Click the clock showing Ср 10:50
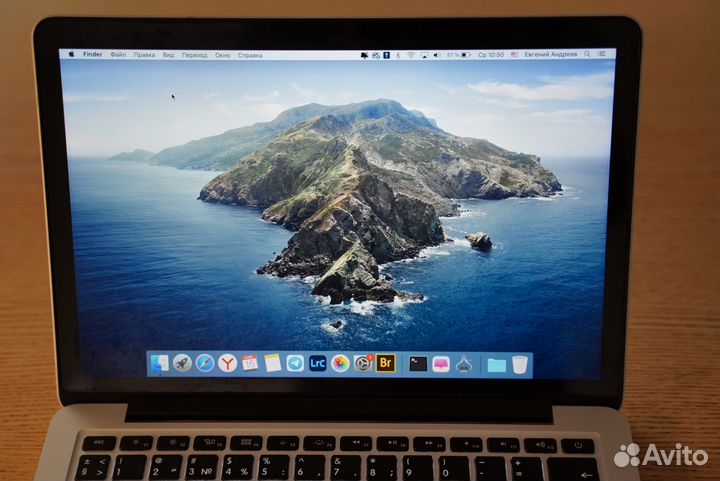This screenshot has height=481, width=720. pyautogui.click(x=491, y=55)
